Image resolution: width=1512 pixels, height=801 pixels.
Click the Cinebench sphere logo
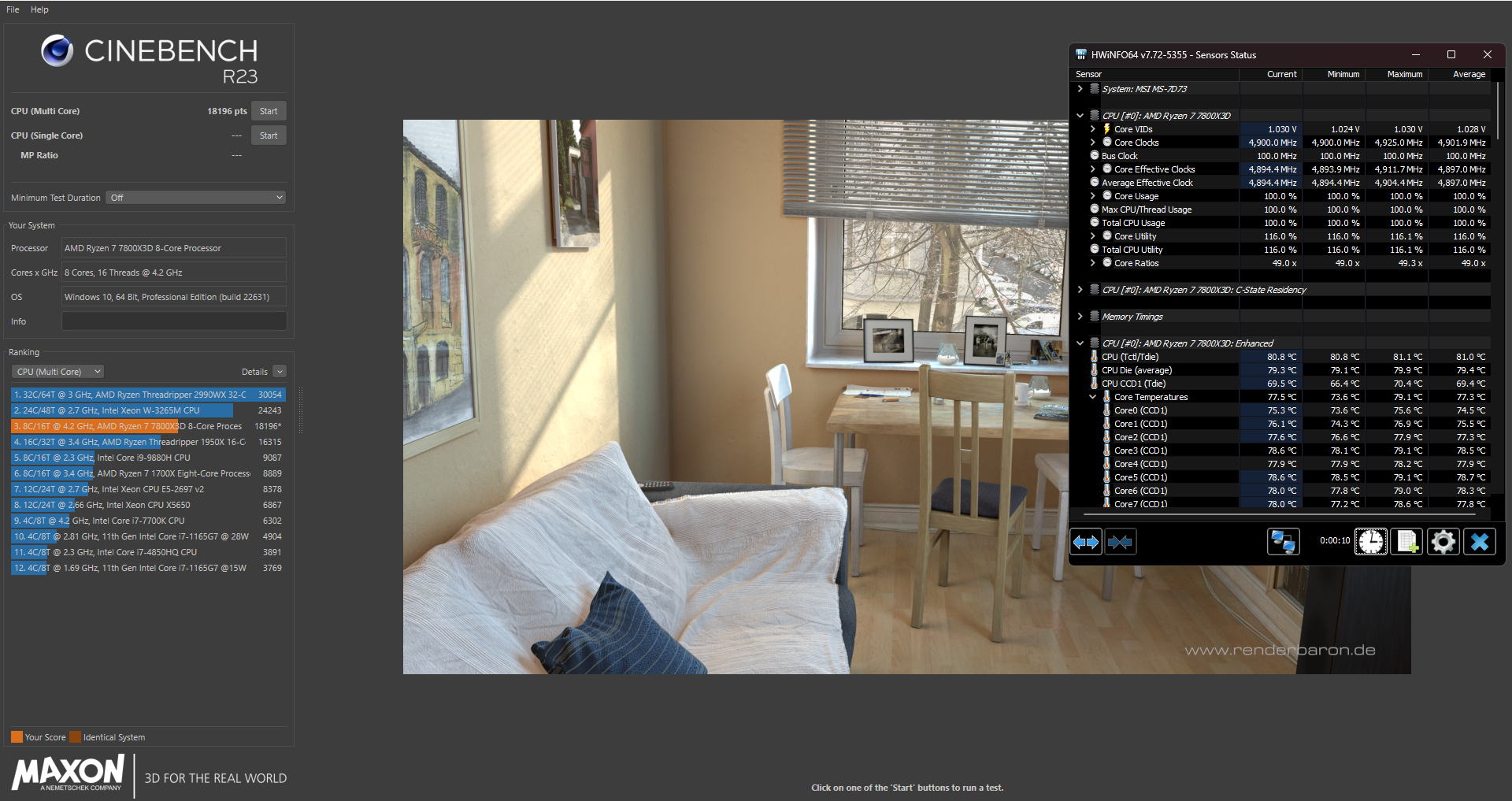click(x=57, y=50)
